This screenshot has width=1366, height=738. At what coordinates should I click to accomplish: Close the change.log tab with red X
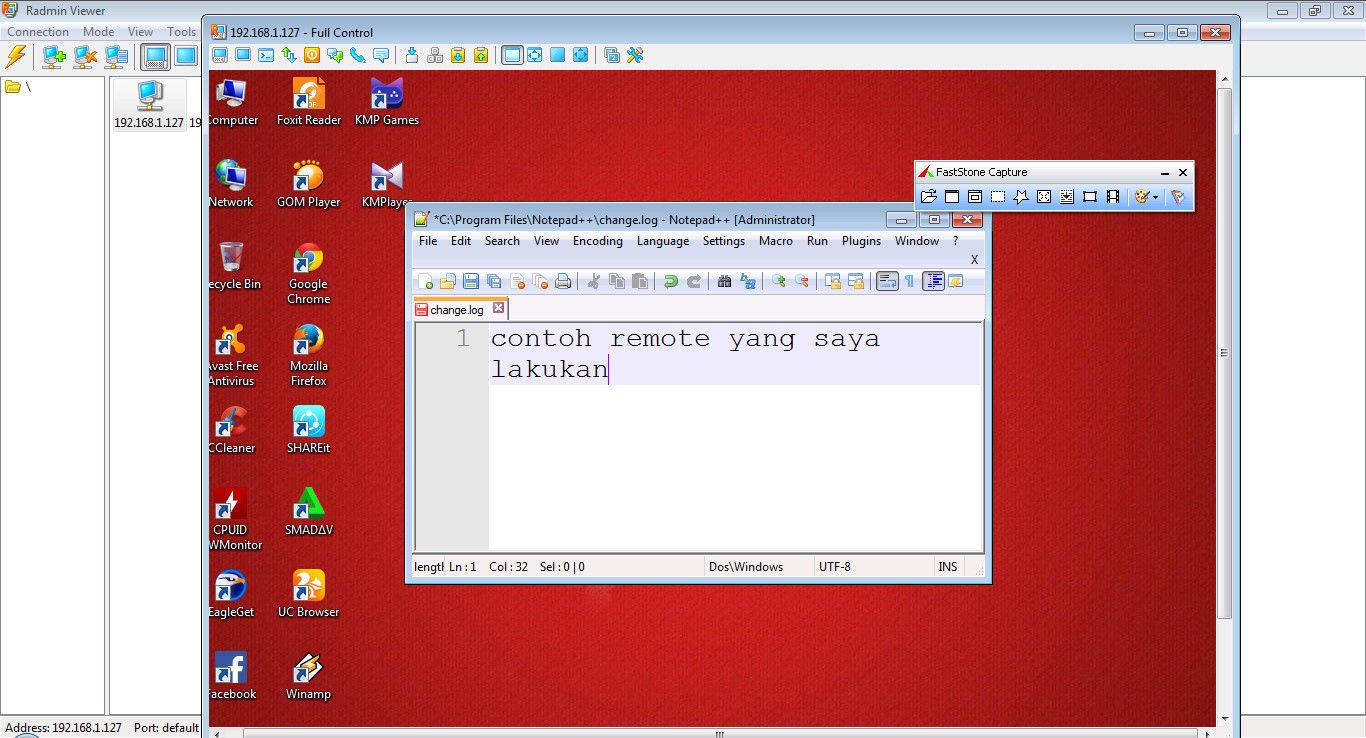[x=499, y=308]
